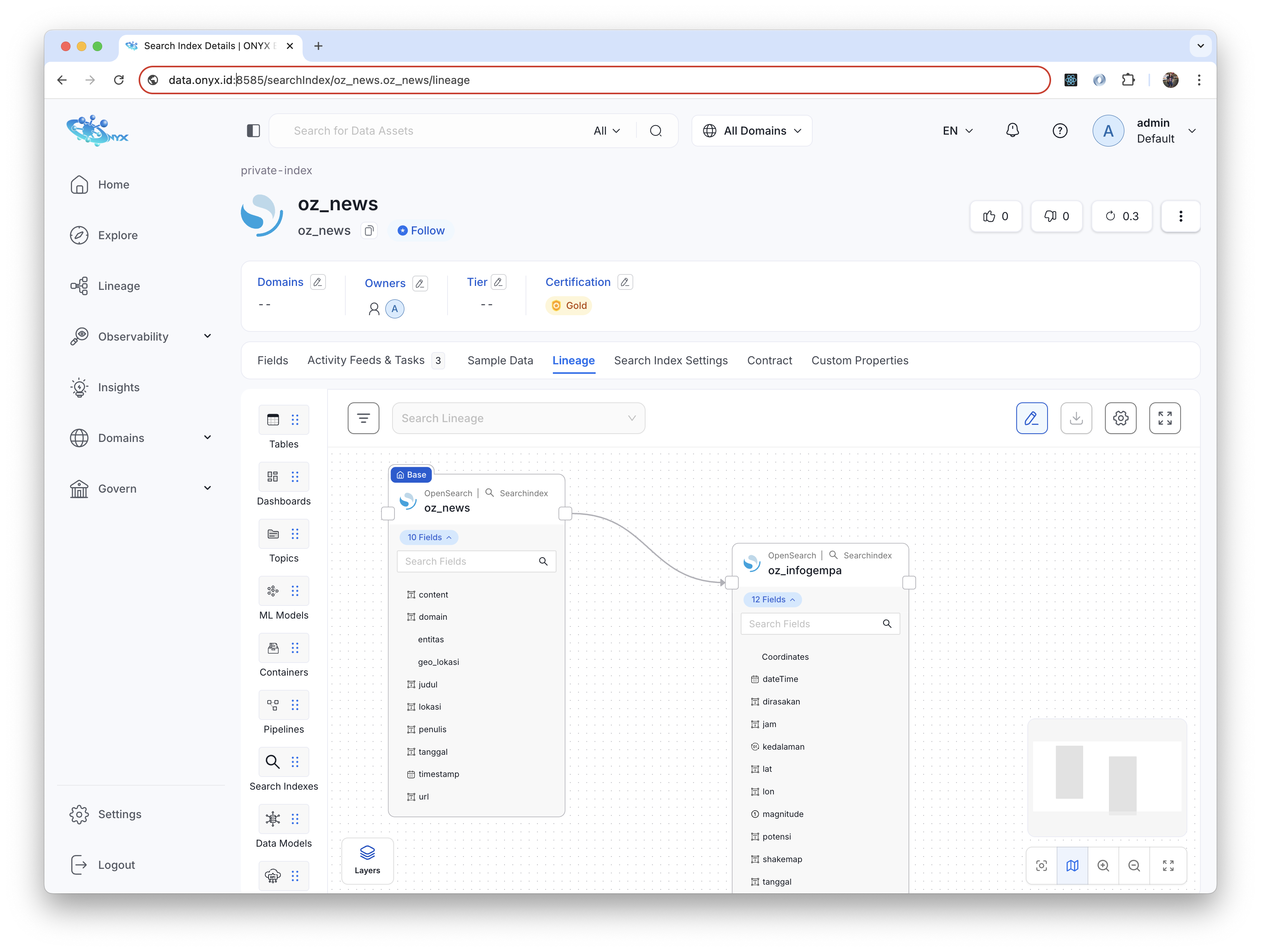Click the edit lineage pencil icon
The width and height of the screenshot is (1261, 952).
[1031, 419]
